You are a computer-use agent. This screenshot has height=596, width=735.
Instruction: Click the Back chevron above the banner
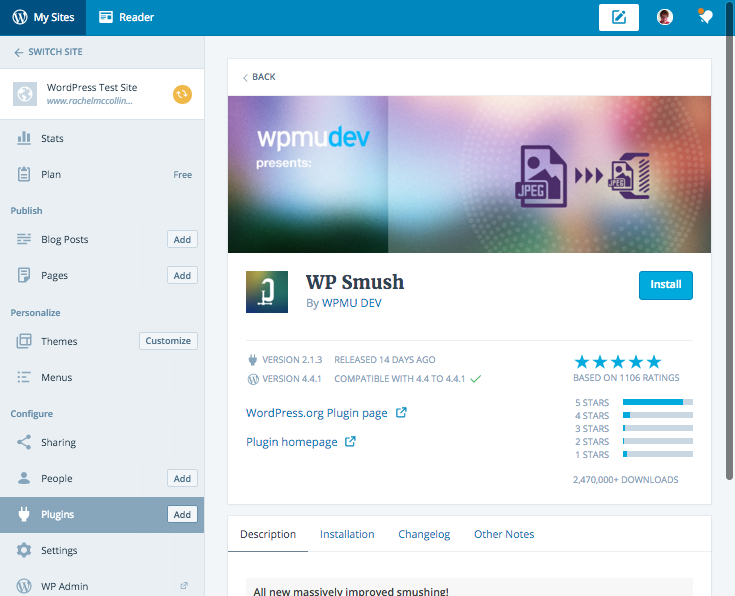click(x=245, y=77)
